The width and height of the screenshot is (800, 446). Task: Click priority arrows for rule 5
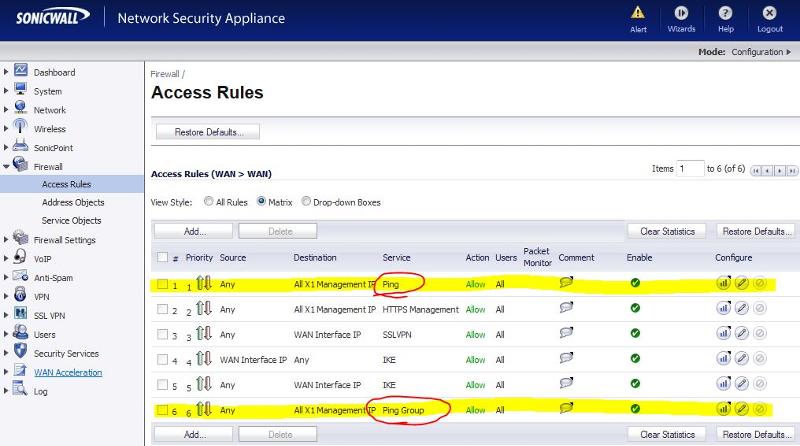click(x=204, y=384)
